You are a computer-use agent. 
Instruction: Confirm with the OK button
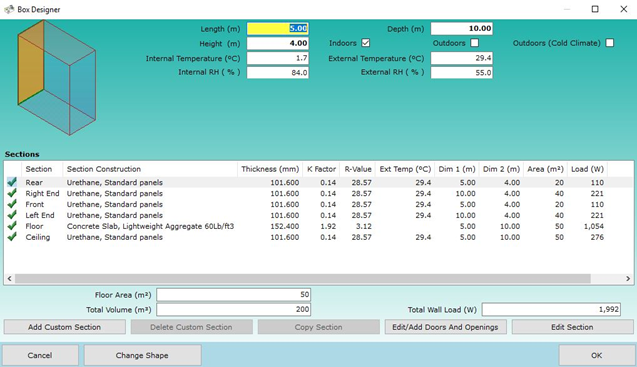pyautogui.click(x=596, y=355)
